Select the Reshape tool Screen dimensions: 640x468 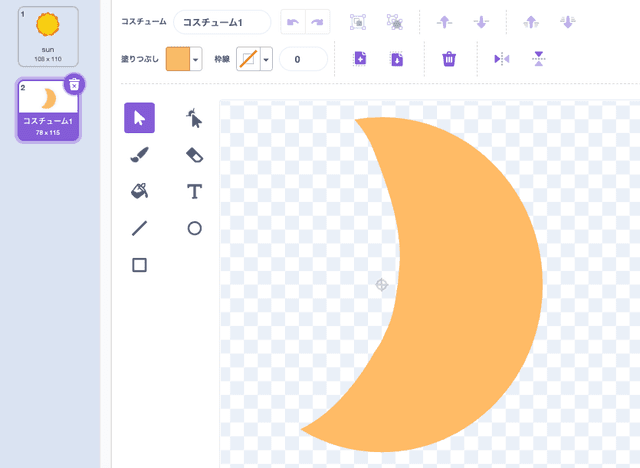coord(194,118)
